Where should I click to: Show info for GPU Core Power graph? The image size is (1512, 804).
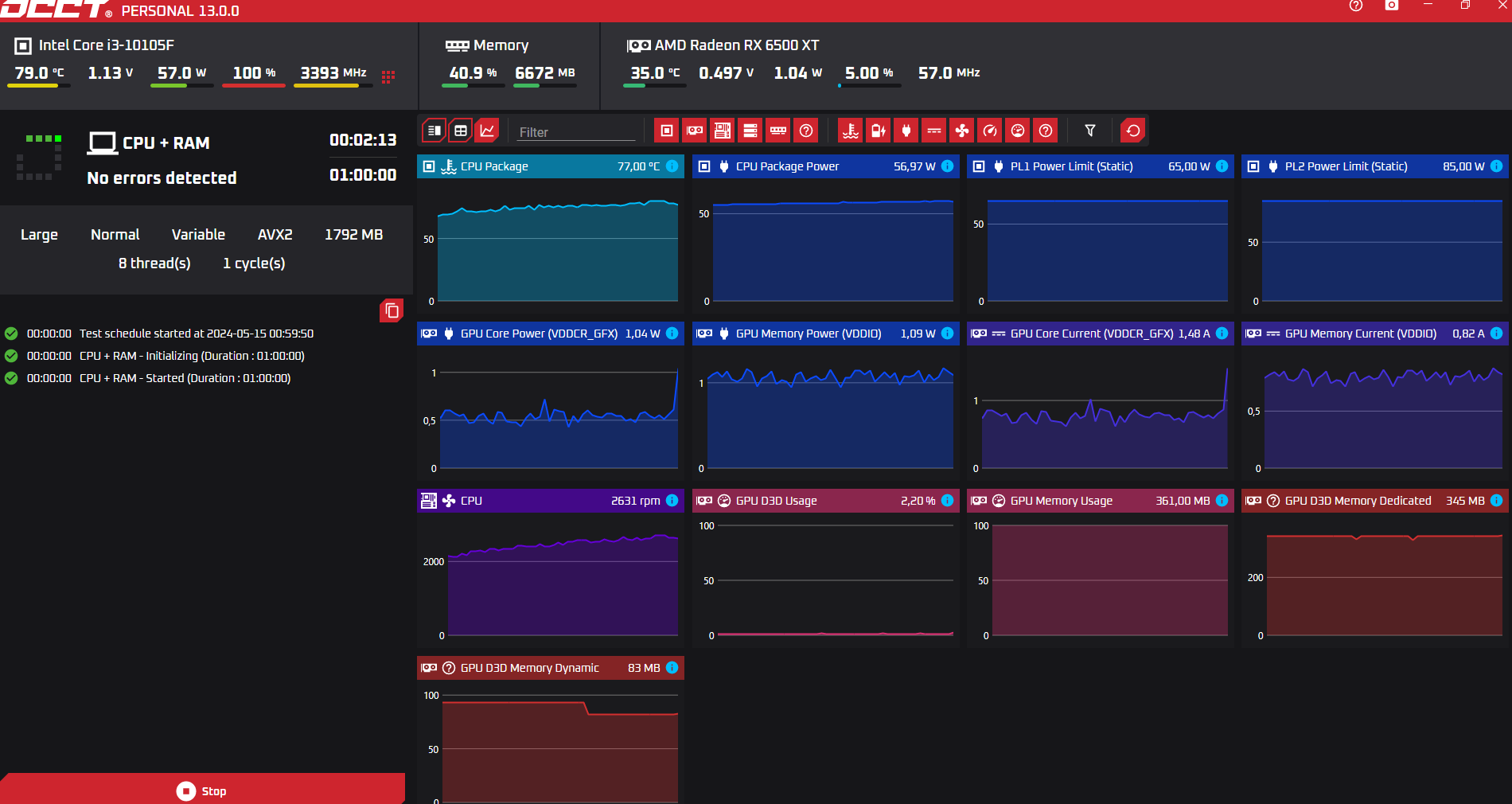(x=672, y=334)
